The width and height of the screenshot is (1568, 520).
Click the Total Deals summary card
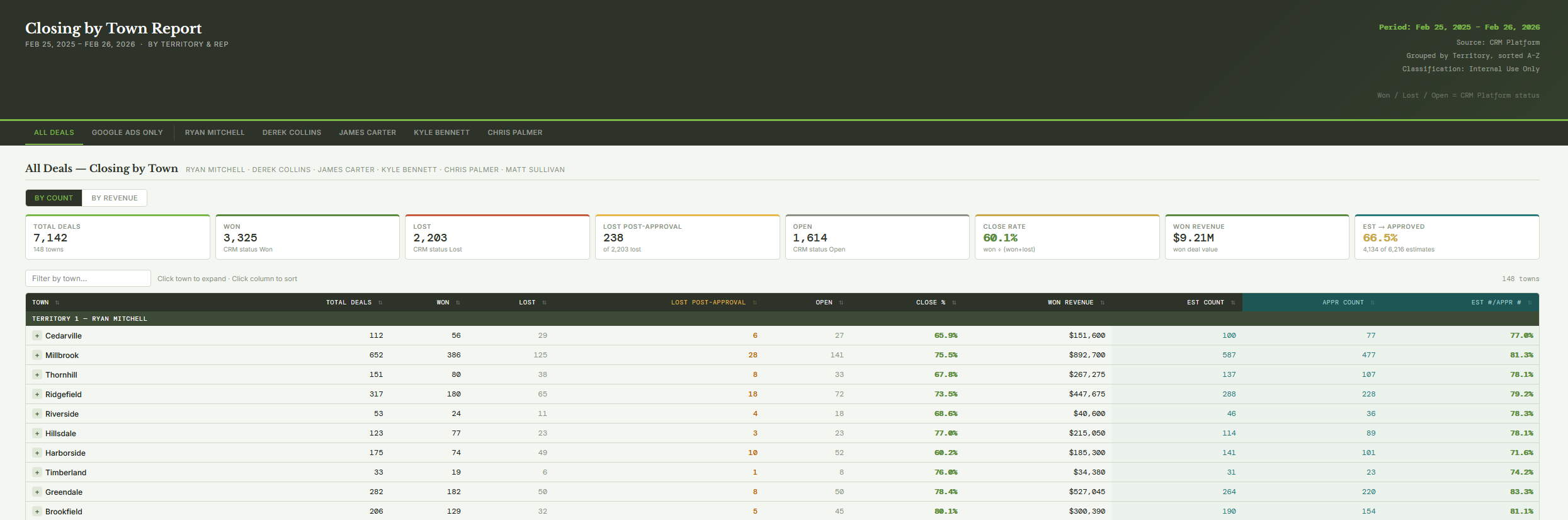click(118, 237)
